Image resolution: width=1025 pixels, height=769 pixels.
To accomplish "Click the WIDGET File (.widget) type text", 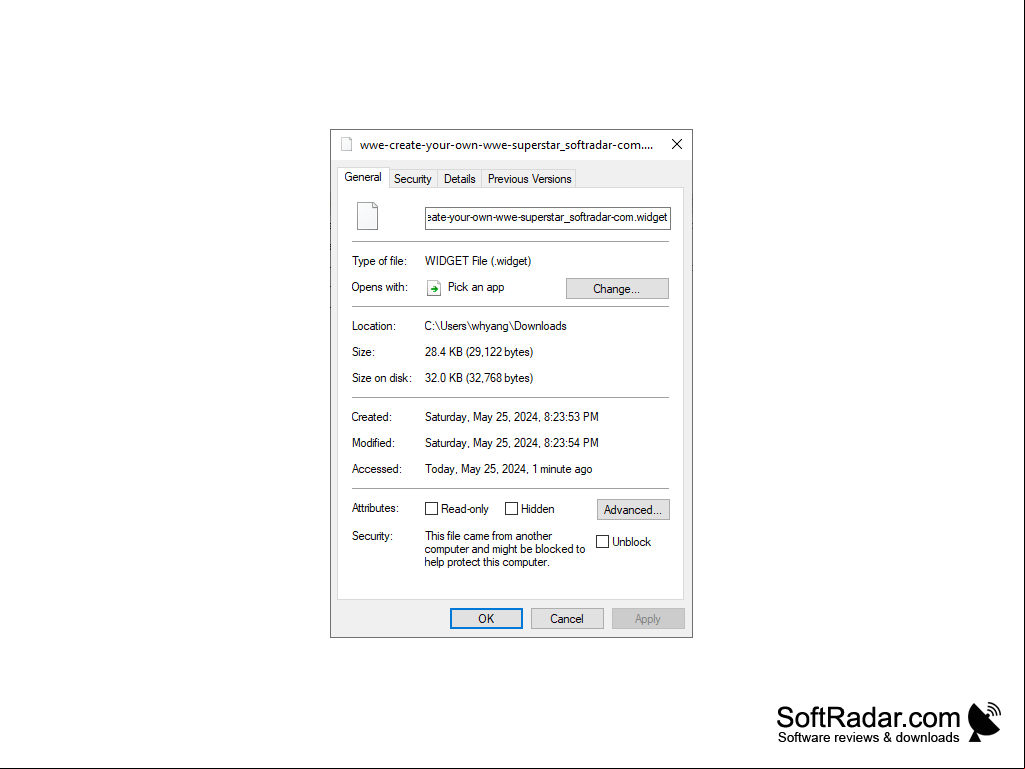I will (x=478, y=261).
